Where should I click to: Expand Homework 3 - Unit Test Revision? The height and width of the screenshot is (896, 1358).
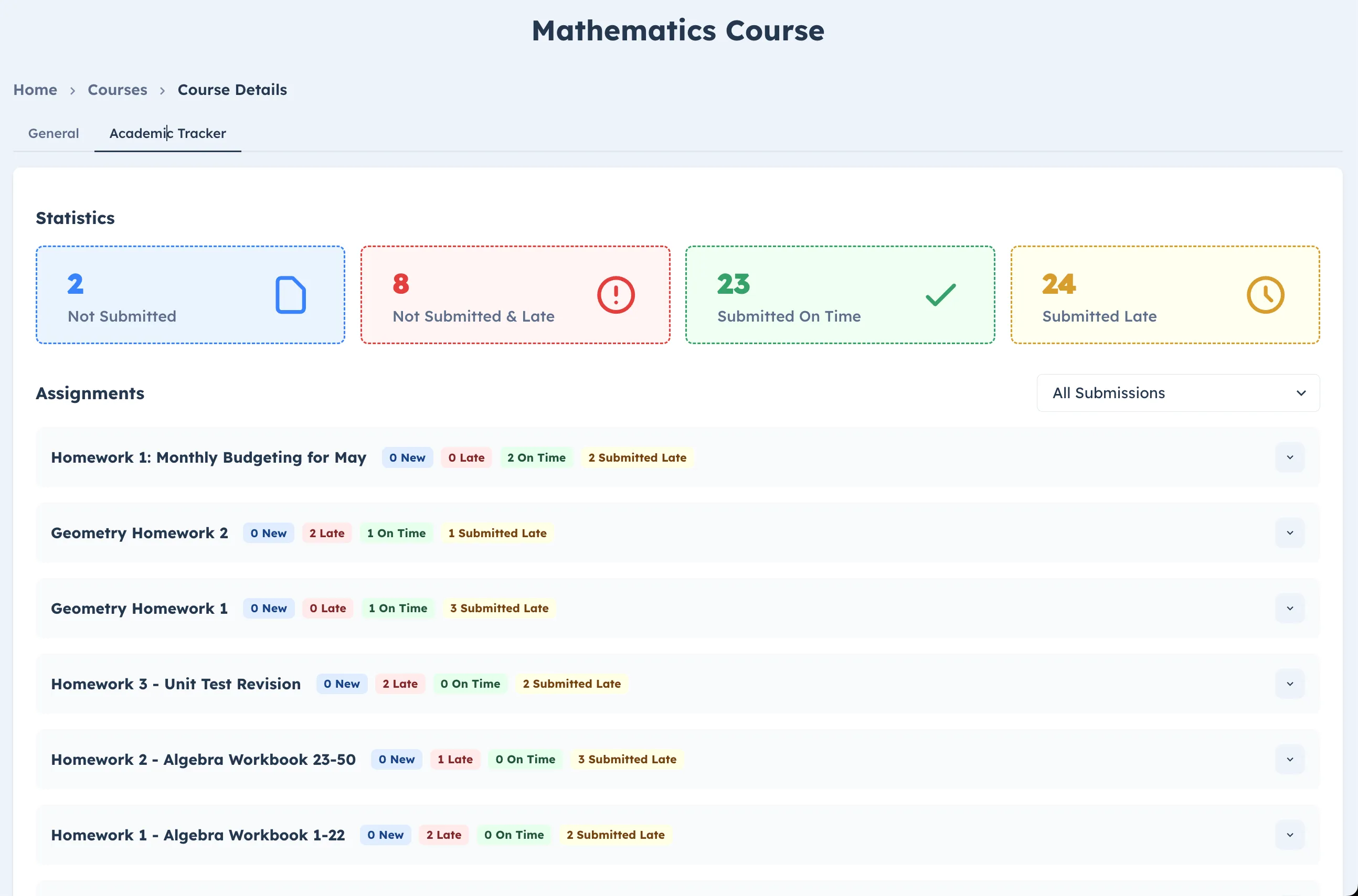1289,684
